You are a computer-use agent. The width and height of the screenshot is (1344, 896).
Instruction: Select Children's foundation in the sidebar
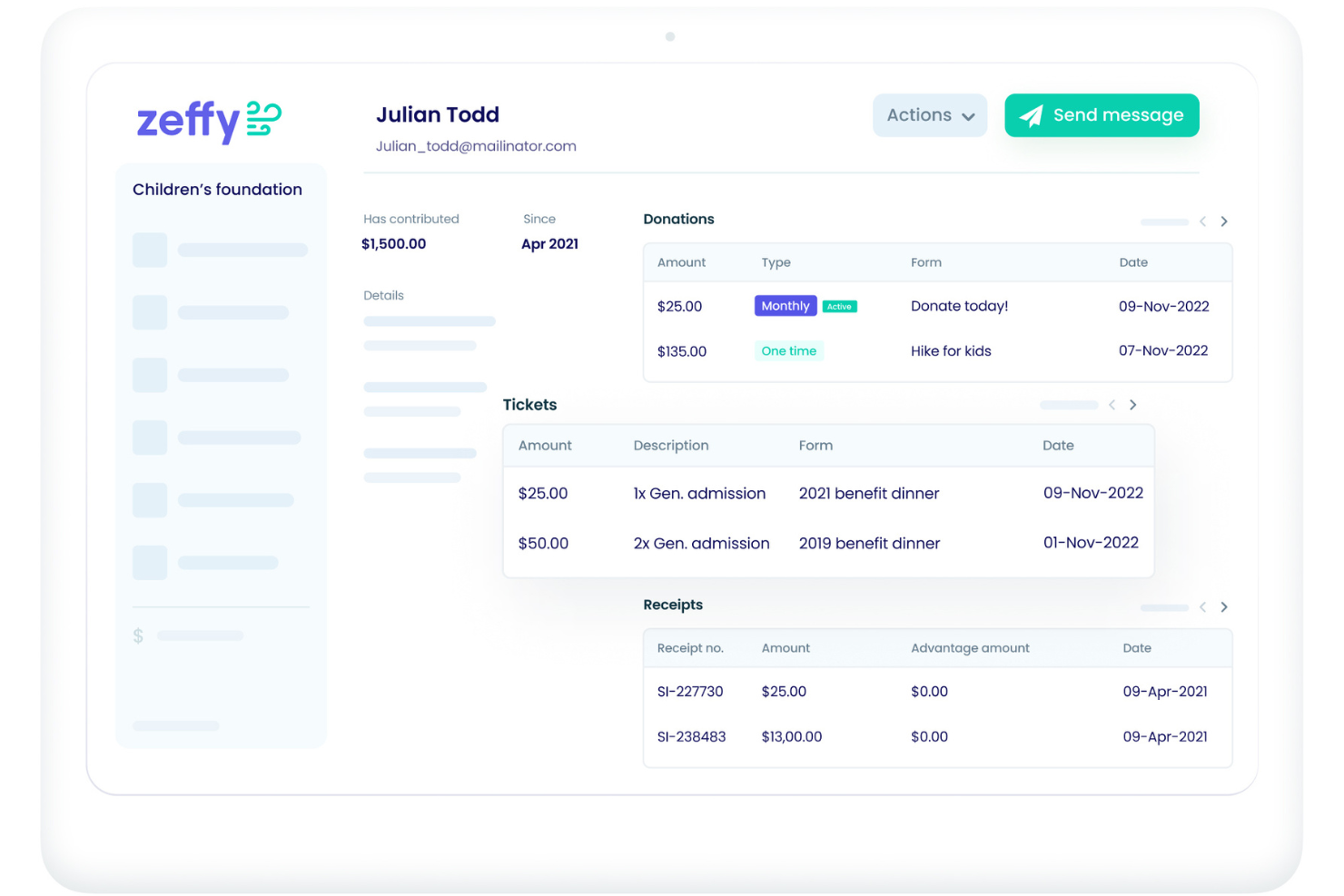217,189
